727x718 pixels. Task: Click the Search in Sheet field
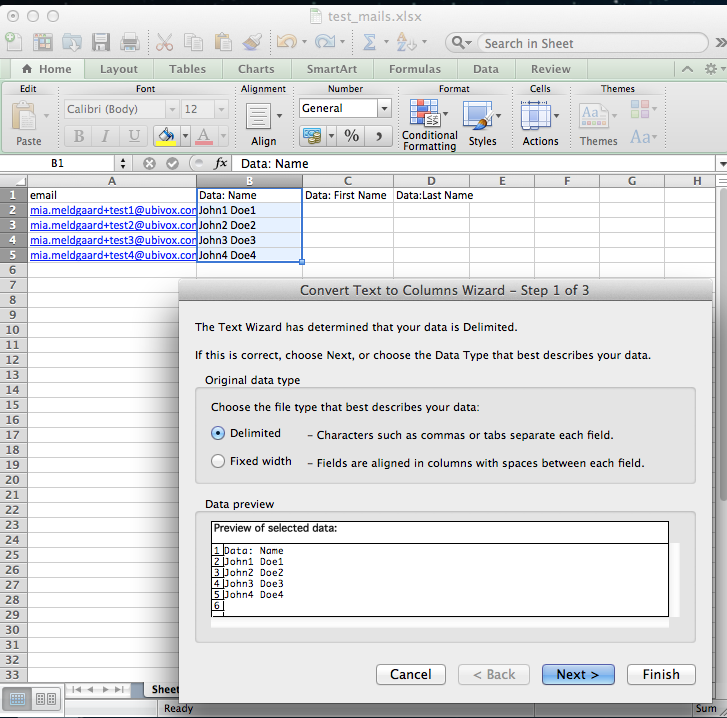593,43
